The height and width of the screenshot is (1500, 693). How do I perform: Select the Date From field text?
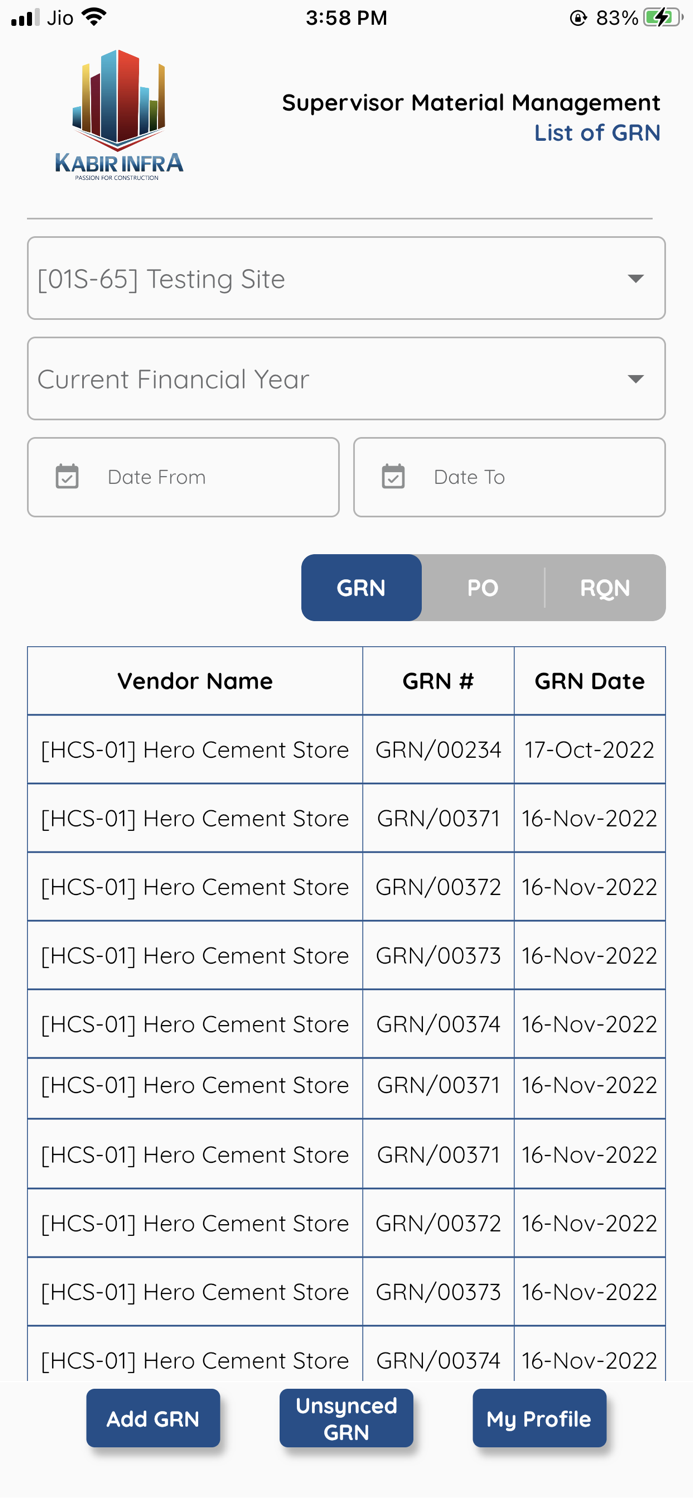pyautogui.click(x=157, y=477)
